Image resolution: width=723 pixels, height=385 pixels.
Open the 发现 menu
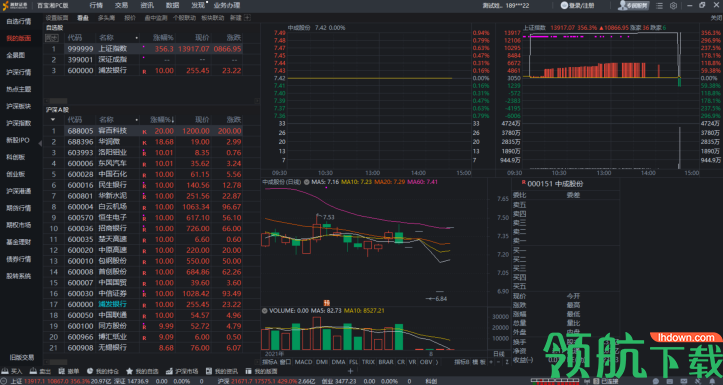pyautogui.click(x=198, y=6)
